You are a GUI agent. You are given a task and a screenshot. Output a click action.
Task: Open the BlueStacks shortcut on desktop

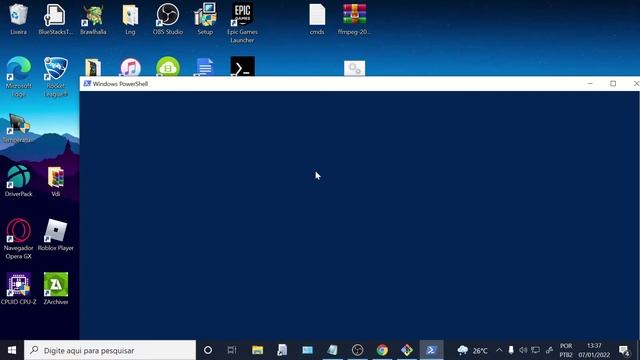click(x=55, y=18)
